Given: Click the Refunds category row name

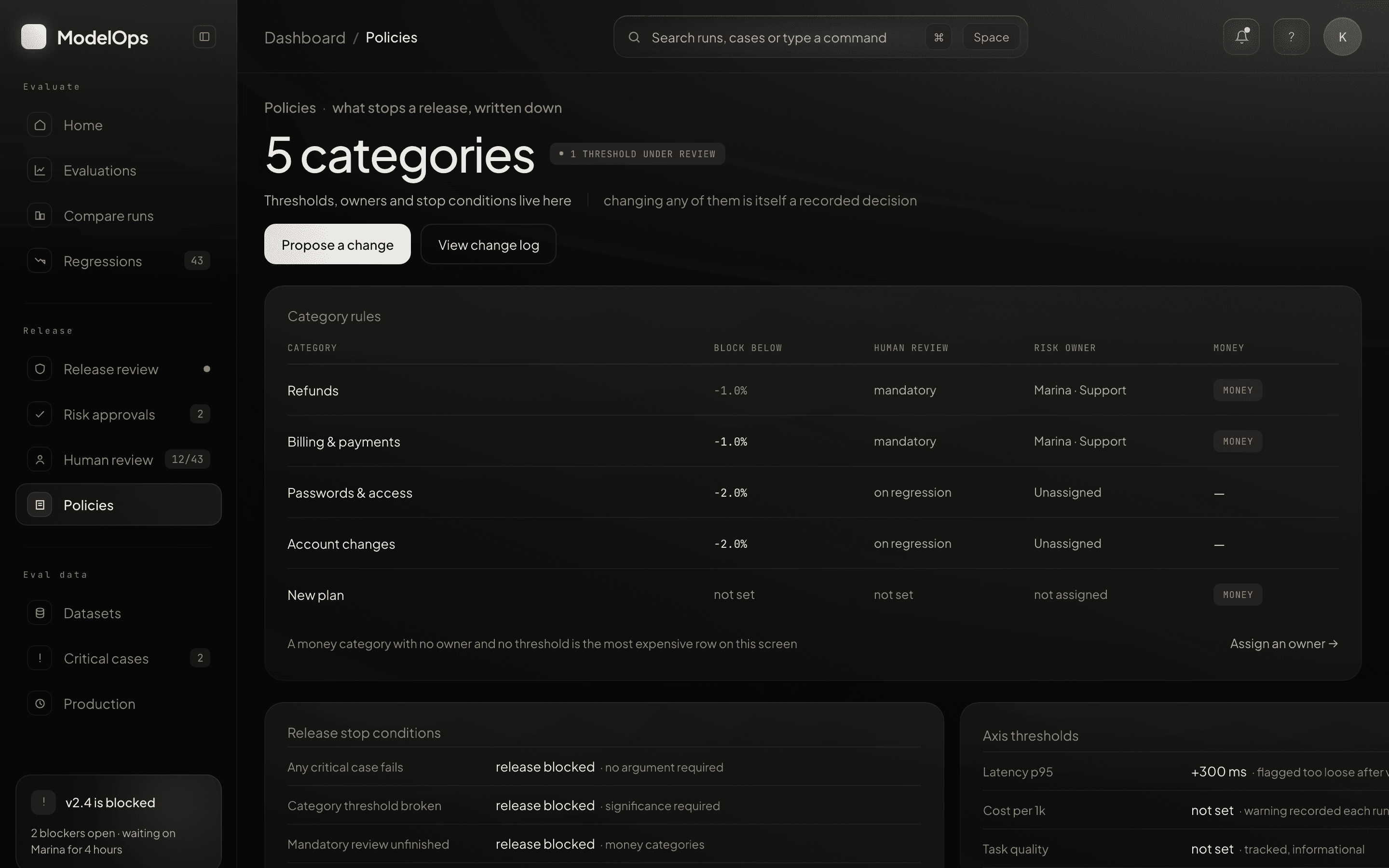Looking at the screenshot, I should point(313,391).
